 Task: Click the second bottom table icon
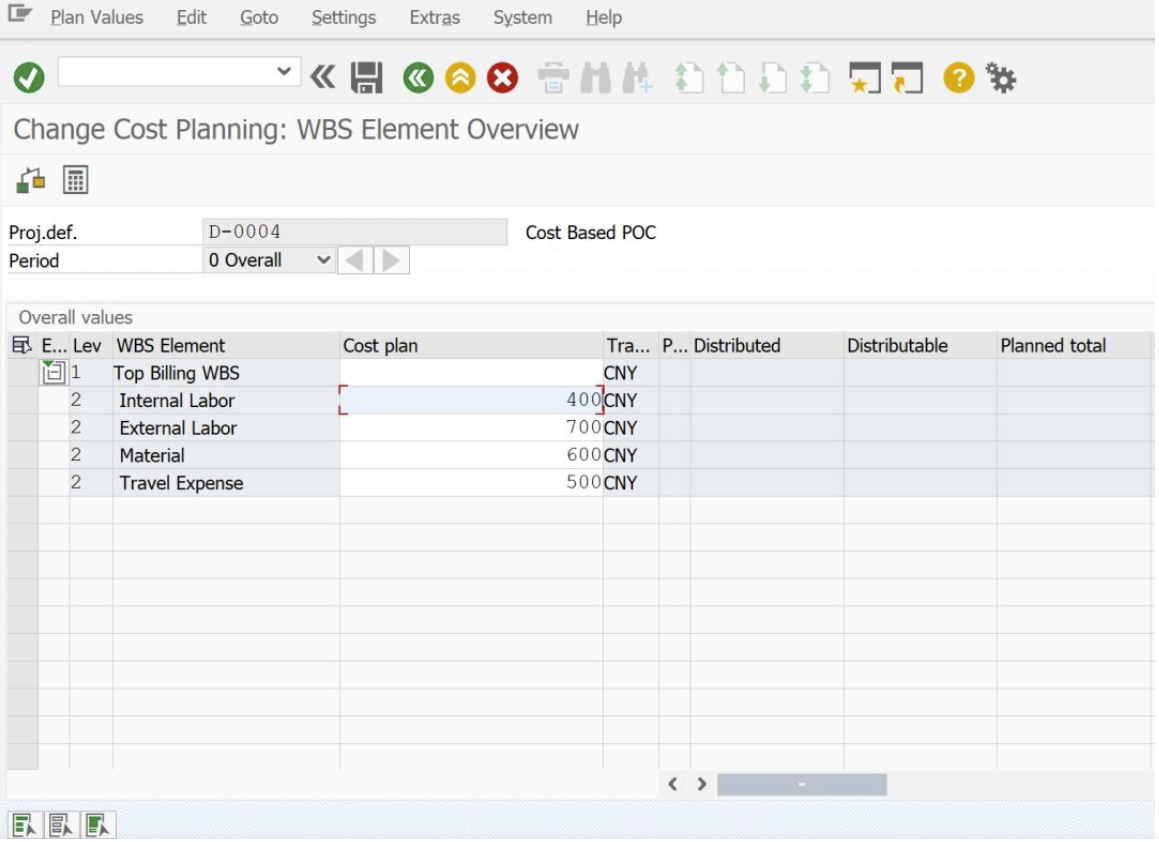[61, 826]
